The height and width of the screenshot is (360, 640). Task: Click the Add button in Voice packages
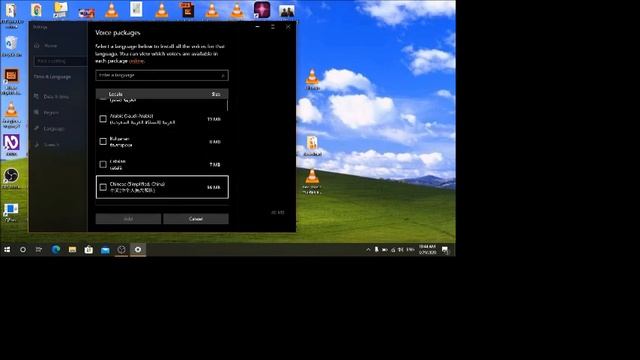128,219
